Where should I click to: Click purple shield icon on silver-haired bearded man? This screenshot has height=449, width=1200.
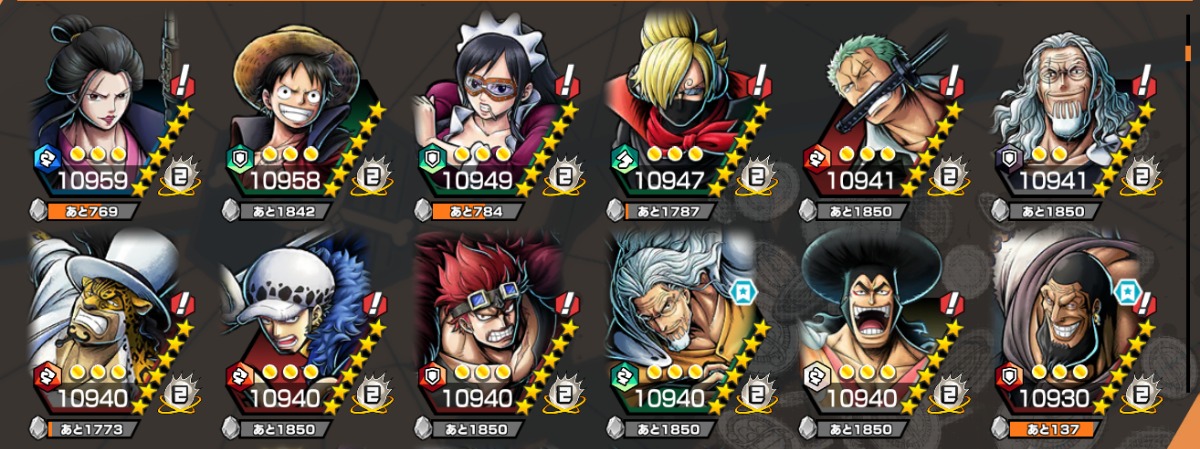(x=1008, y=156)
